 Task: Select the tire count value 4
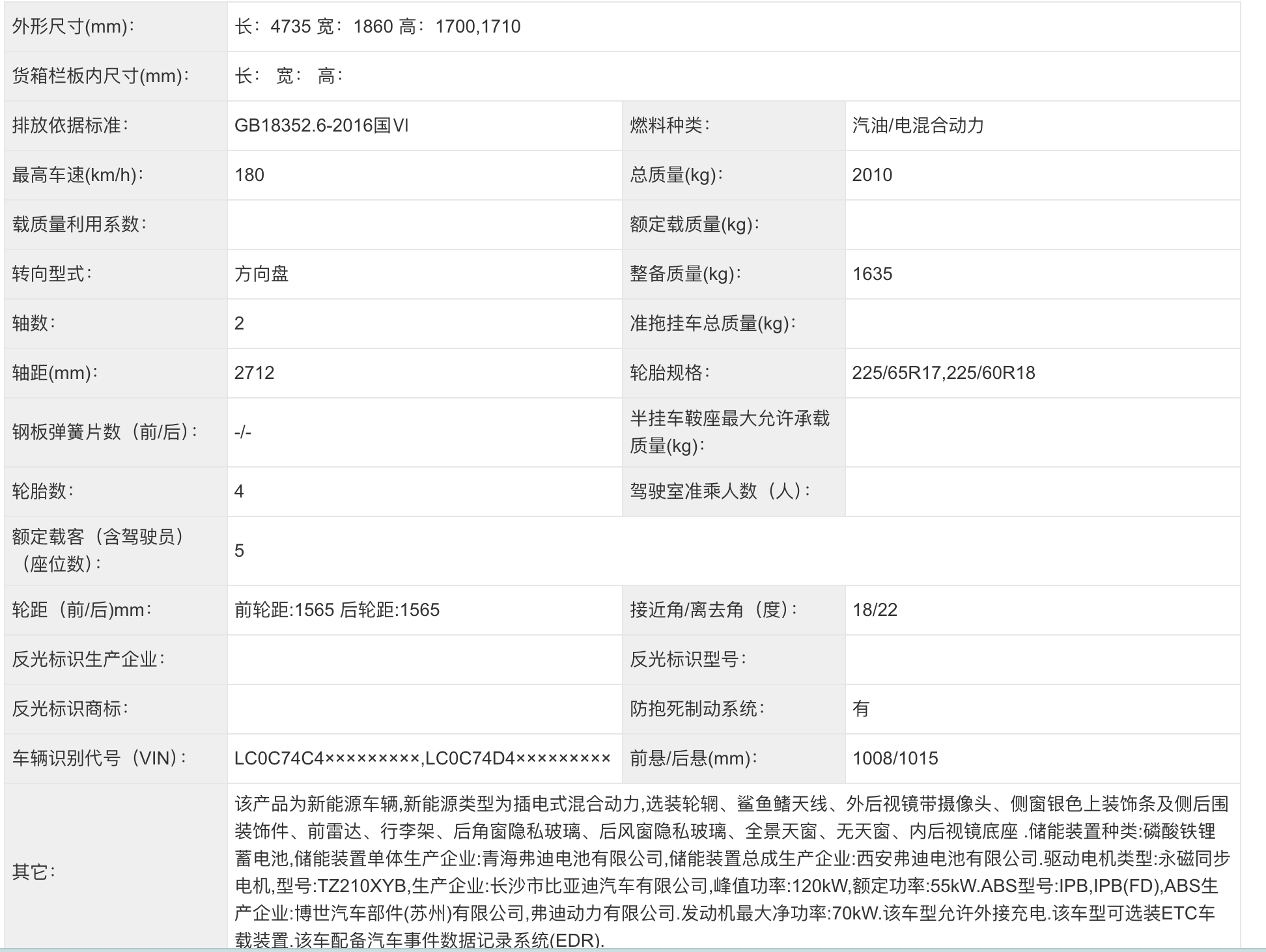click(x=239, y=492)
